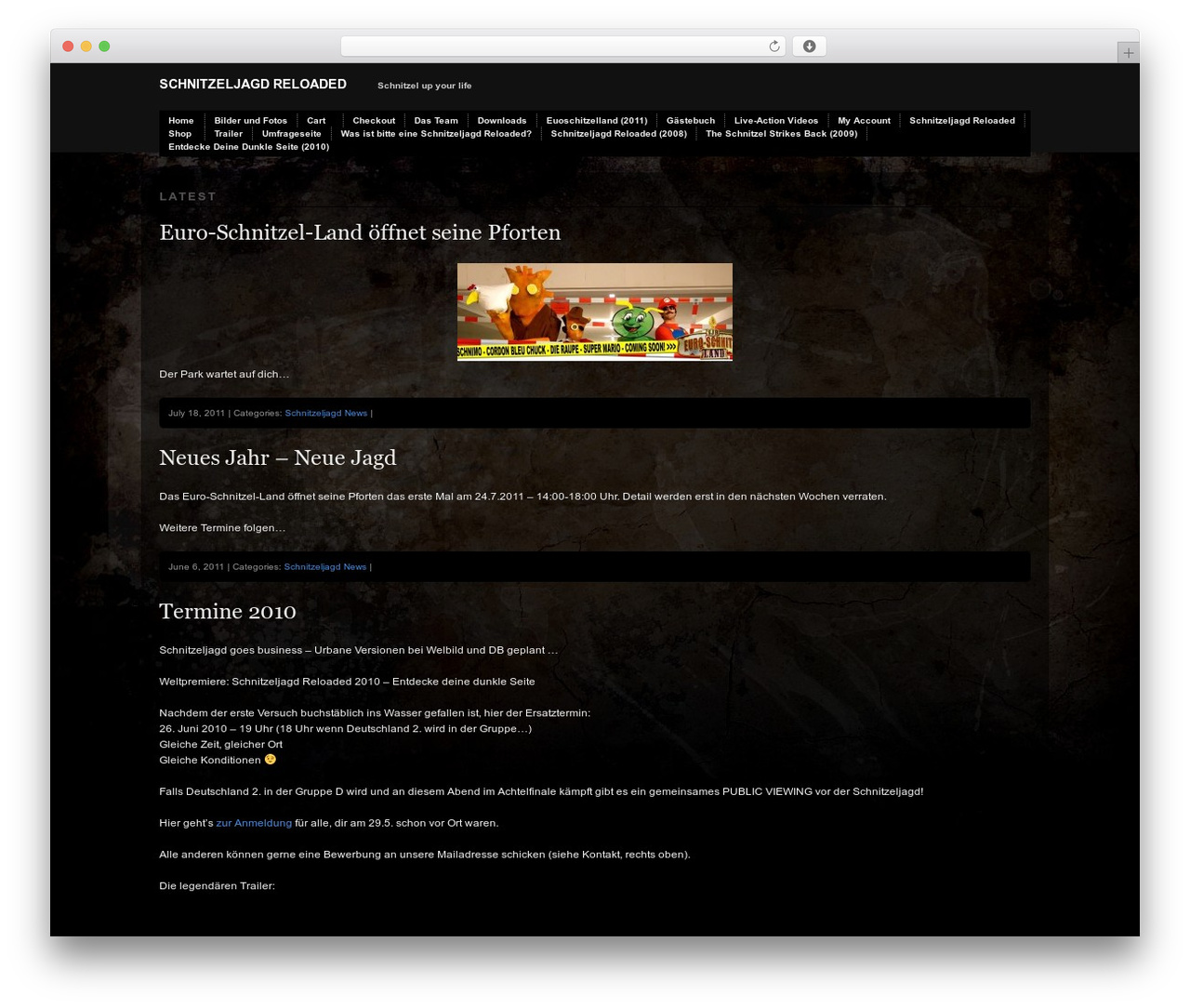
Task: Click the text Weitere Termine folgen…
Action: (222, 527)
